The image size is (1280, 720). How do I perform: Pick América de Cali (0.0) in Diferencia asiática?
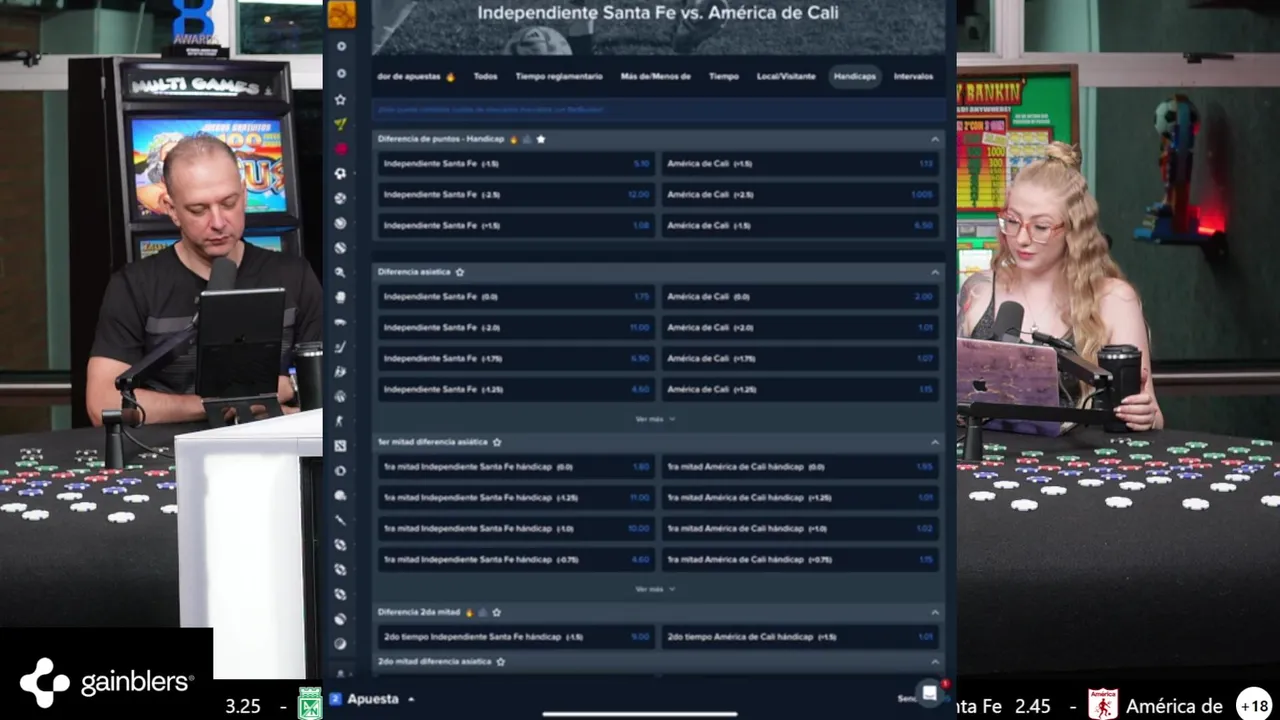[800, 297]
